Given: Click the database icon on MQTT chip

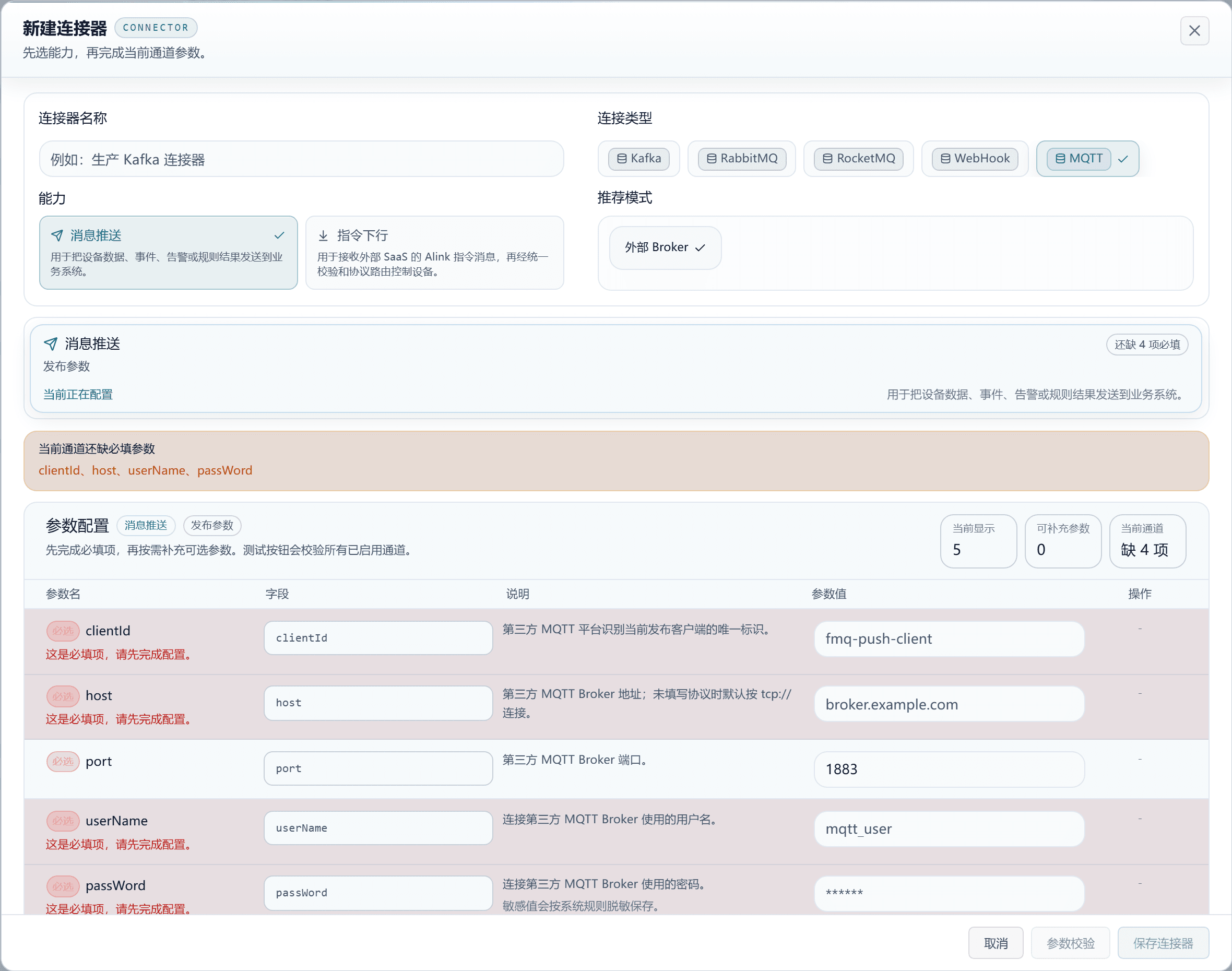Looking at the screenshot, I should [x=1060, y=159].
